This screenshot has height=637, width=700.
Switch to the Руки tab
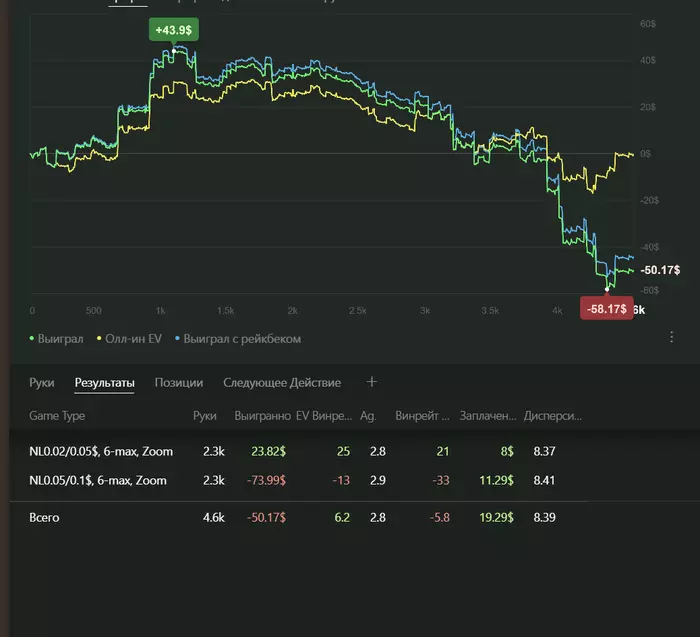pyautogui.click(x=42, y=383)
